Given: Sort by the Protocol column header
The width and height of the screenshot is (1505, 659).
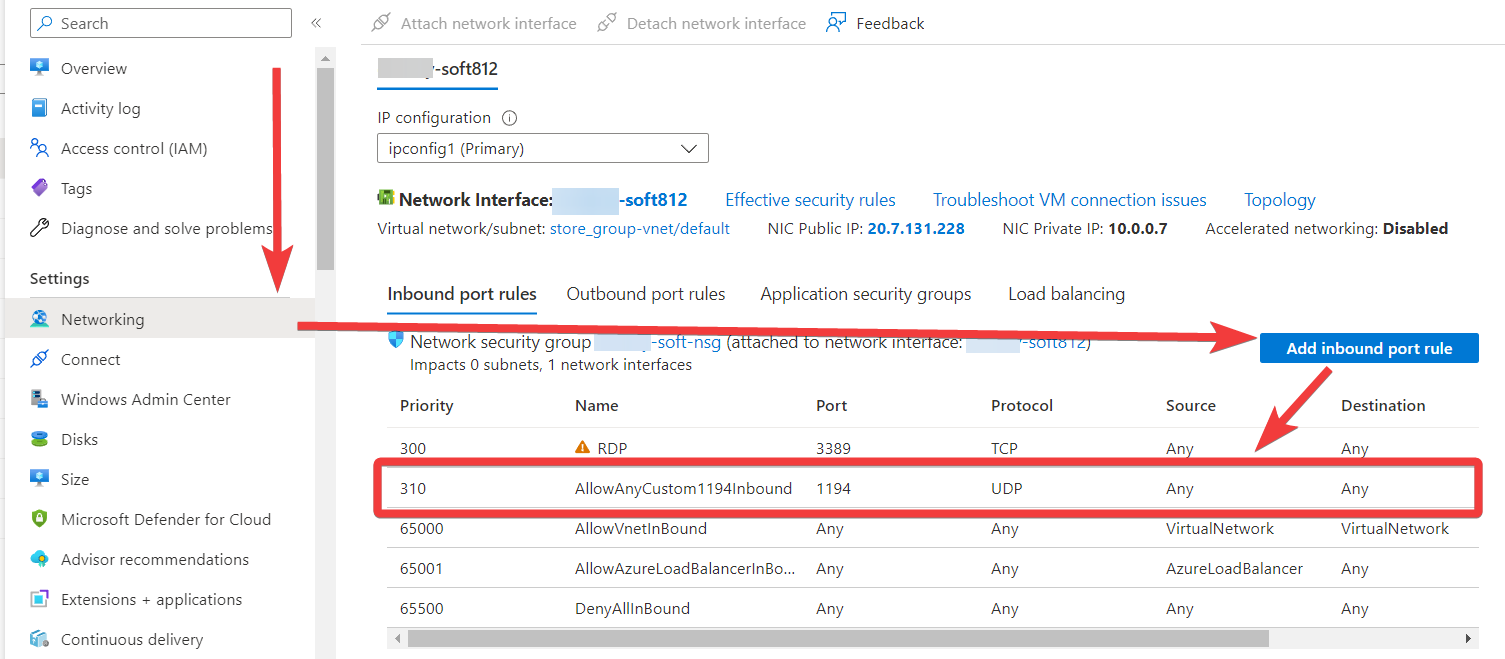Looking at the screenshot, I should 1022,405.
